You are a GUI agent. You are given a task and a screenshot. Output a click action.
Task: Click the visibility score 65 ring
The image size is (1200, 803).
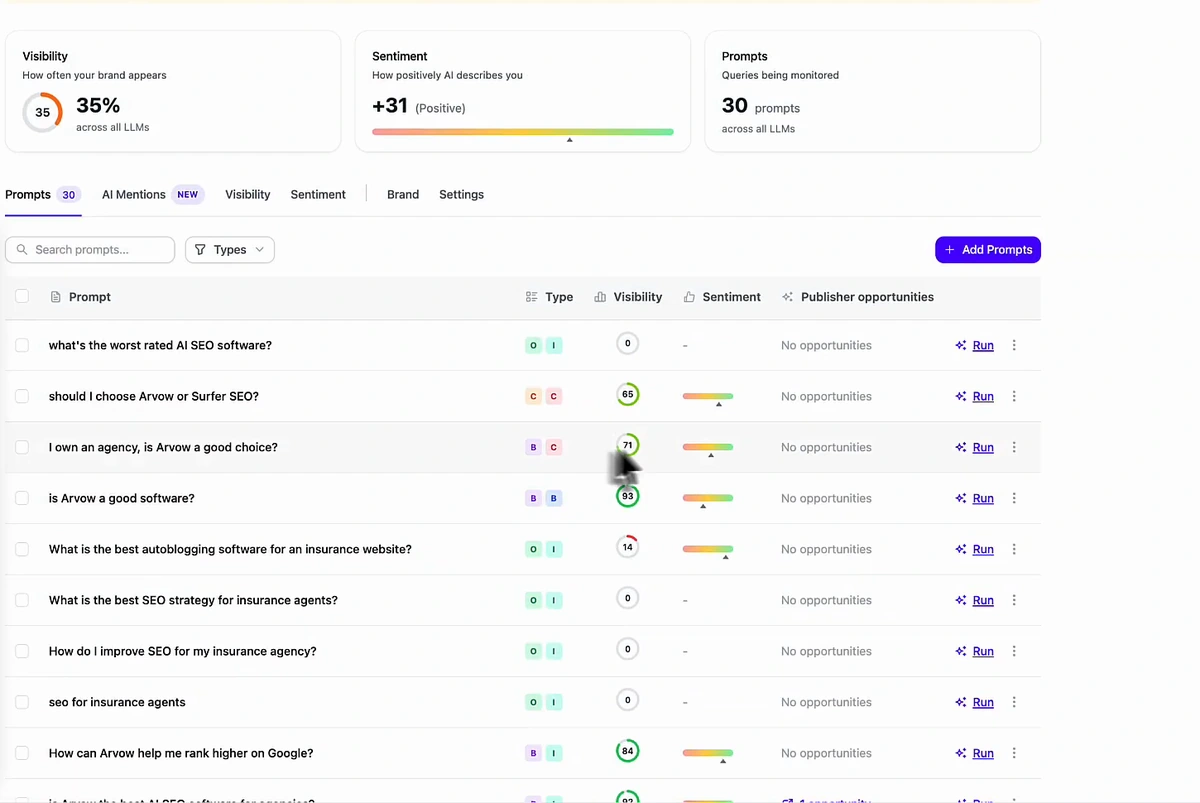627,394
